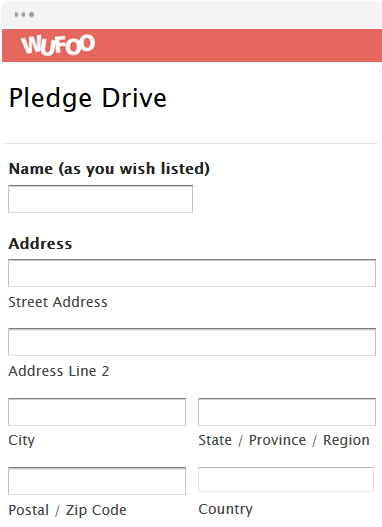Select the Address Line 2 text field
The width and height of the screenshot is (382, 527).
(x=192, y=342)
